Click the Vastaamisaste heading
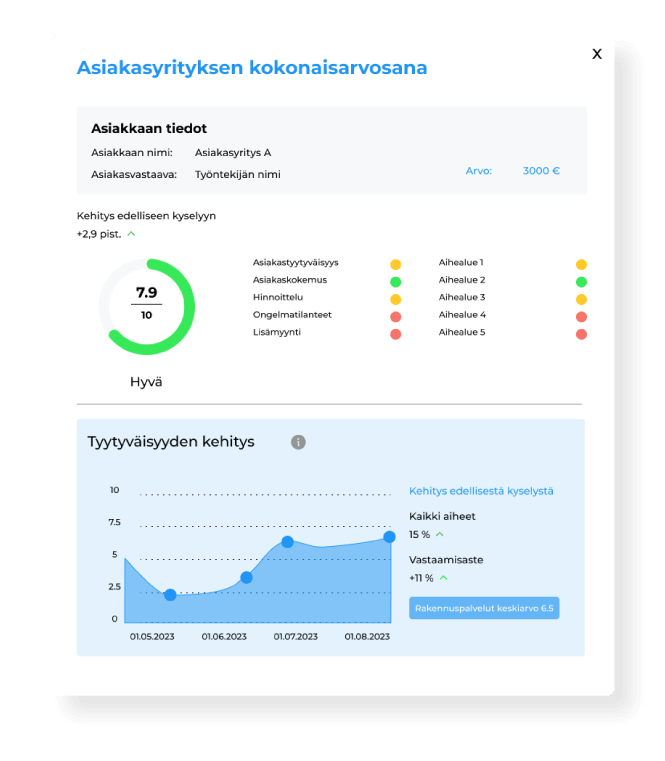 tap(446, 560)
